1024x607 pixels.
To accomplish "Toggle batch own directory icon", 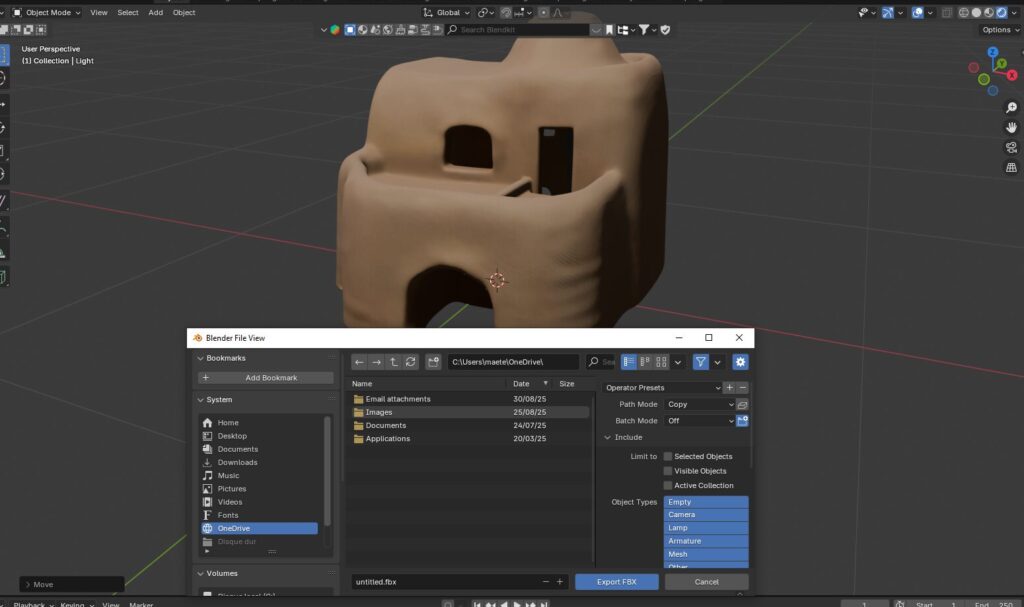I will point(743,421).
